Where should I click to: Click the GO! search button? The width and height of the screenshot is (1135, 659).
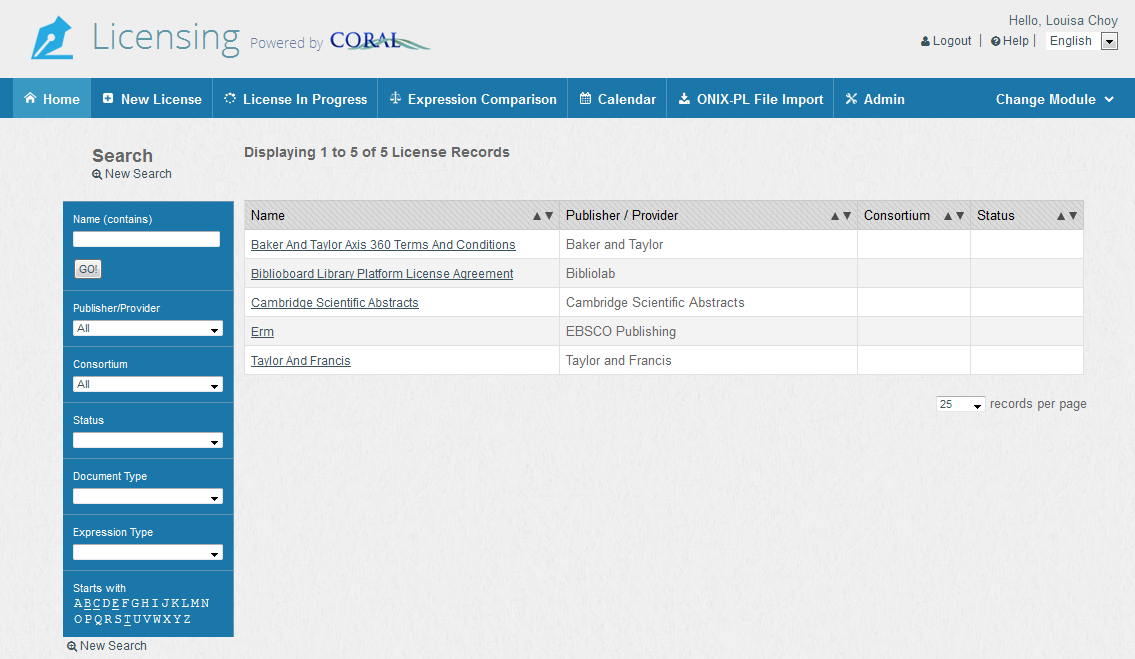coord(88,269)
